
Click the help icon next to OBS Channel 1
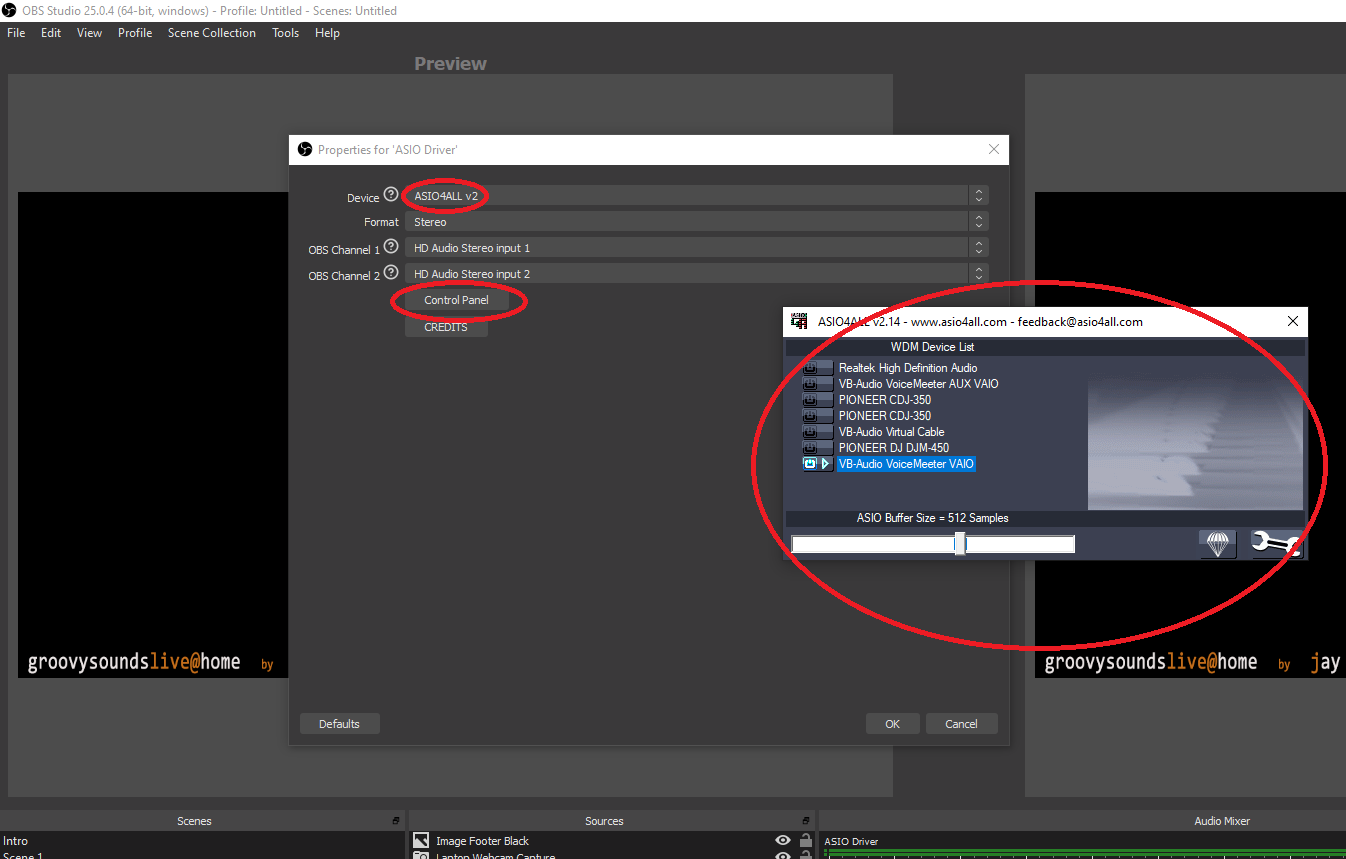[x=391, y=246]
